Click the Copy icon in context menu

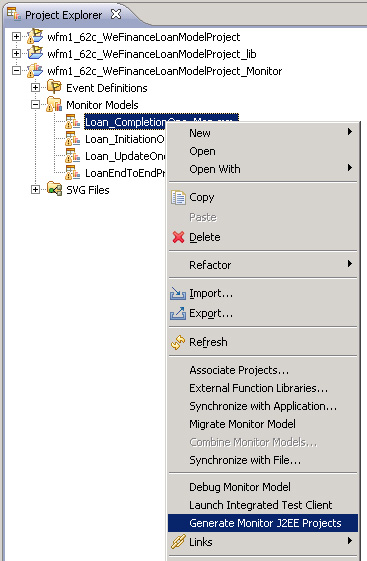point(178,197)
